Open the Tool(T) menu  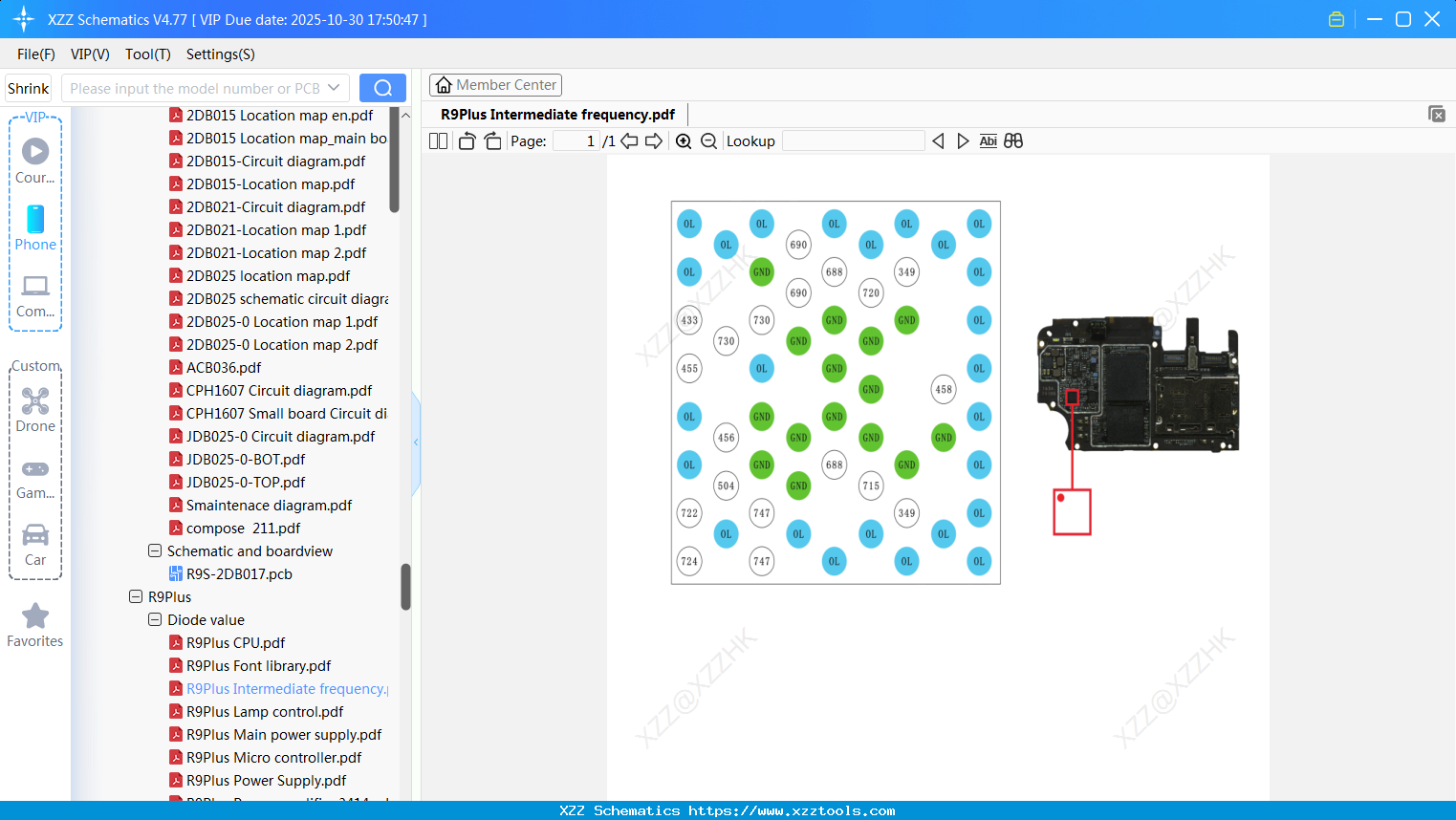[x=148, y=54]
